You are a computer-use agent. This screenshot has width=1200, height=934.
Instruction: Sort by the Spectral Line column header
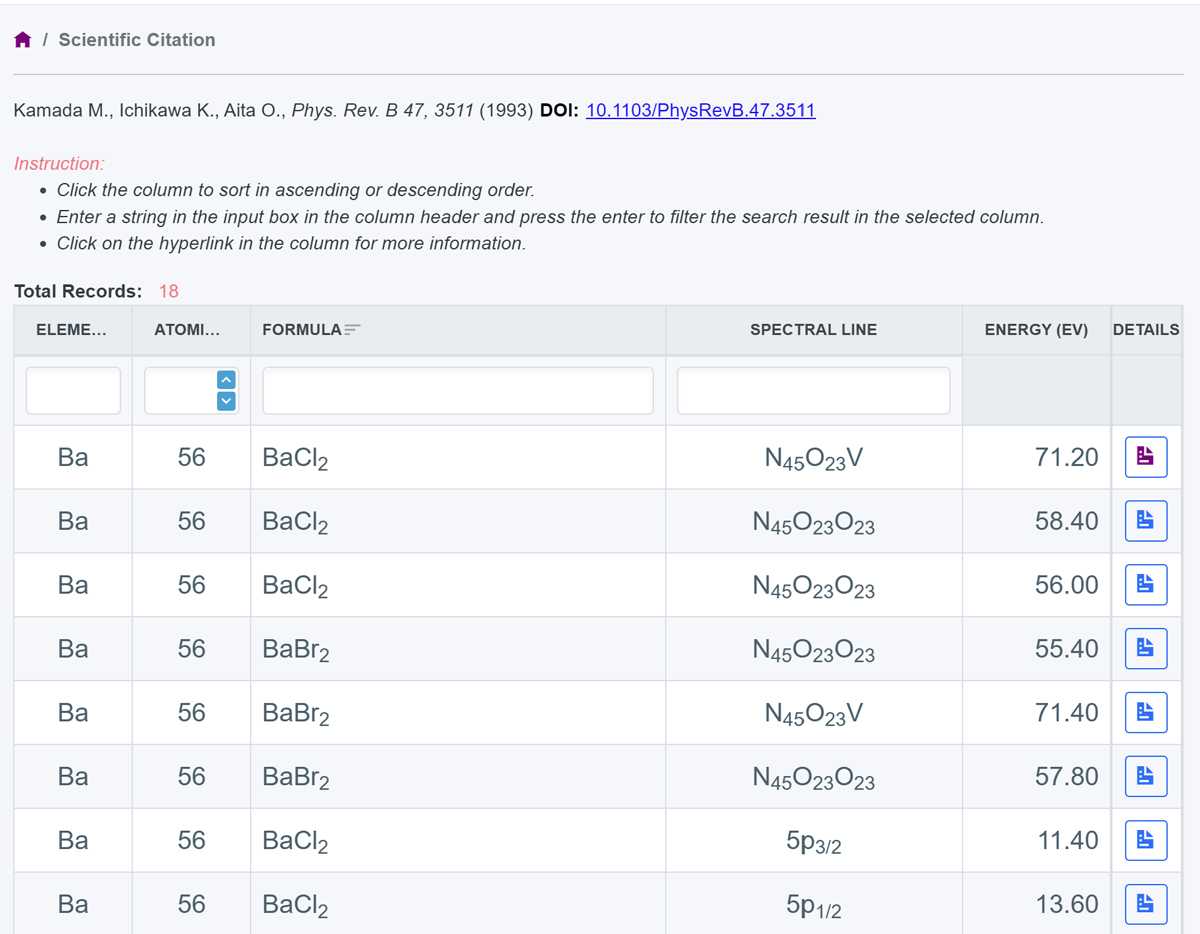(x=813, y=330)
